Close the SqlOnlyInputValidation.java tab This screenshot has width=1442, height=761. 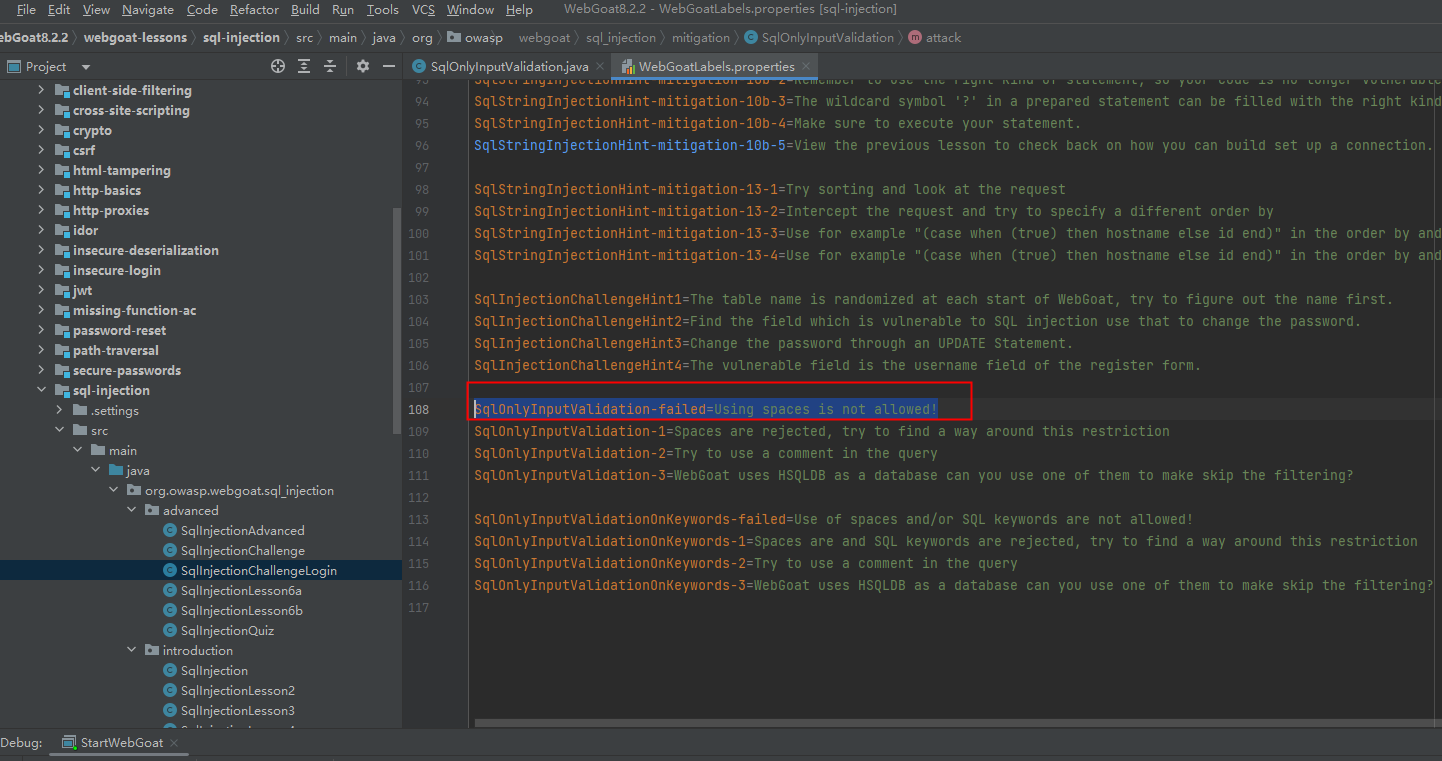[600, 67]
